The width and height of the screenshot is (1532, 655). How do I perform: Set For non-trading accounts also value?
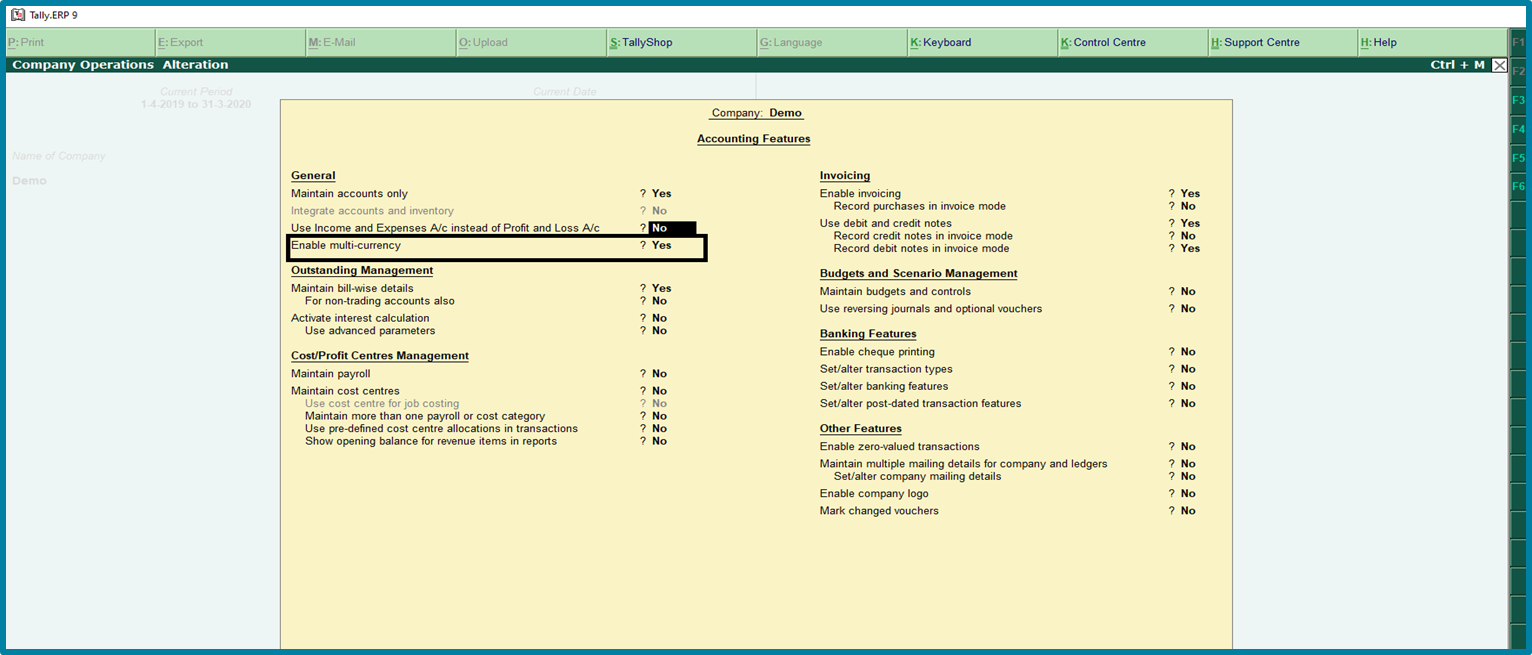click(x=659, y=301)
